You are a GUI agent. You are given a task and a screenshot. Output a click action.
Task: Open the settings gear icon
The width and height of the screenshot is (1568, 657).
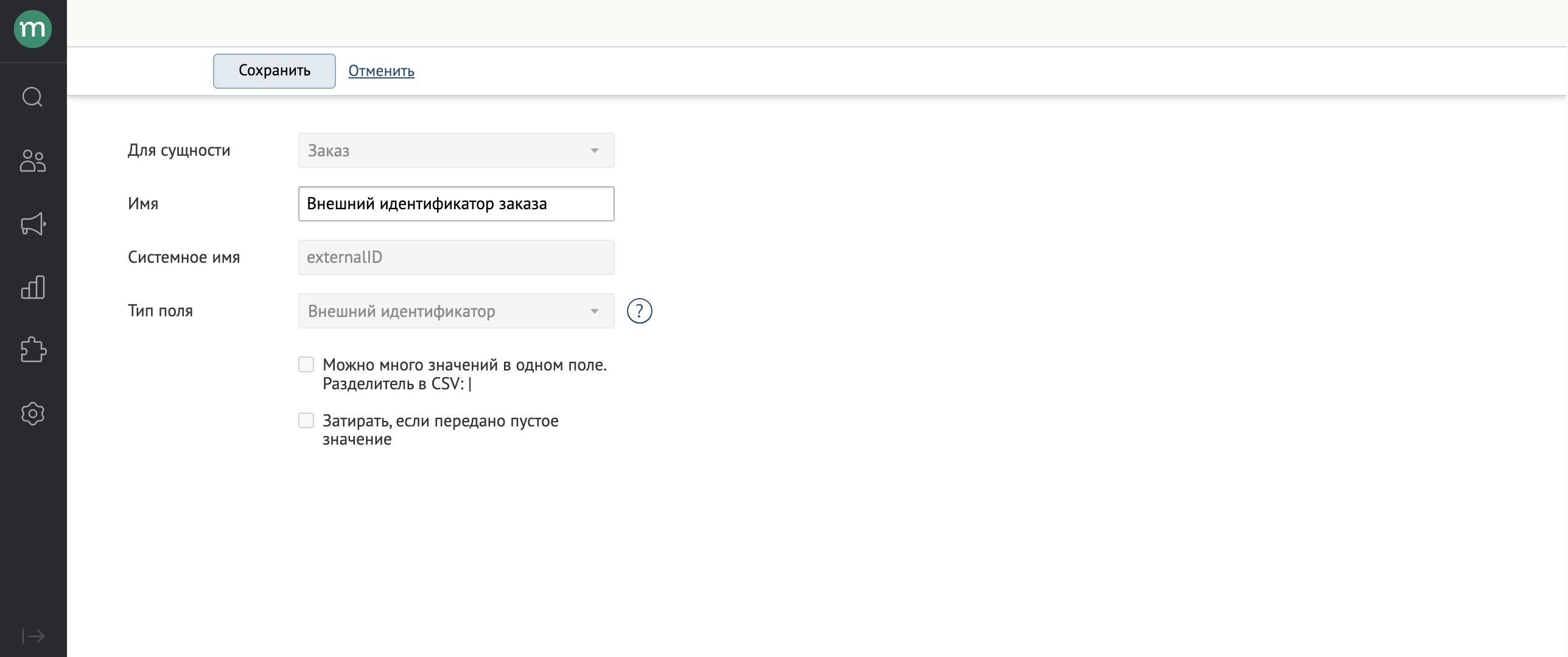[x=33, y=414]
